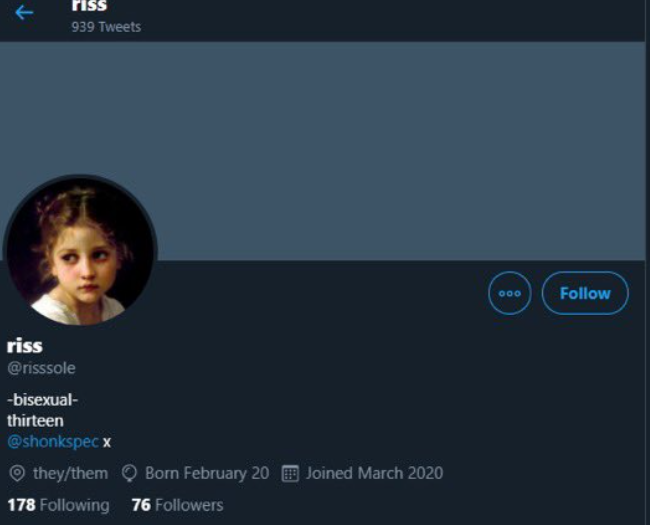
Task: Select the @risssole handle text
Action: 41,368
